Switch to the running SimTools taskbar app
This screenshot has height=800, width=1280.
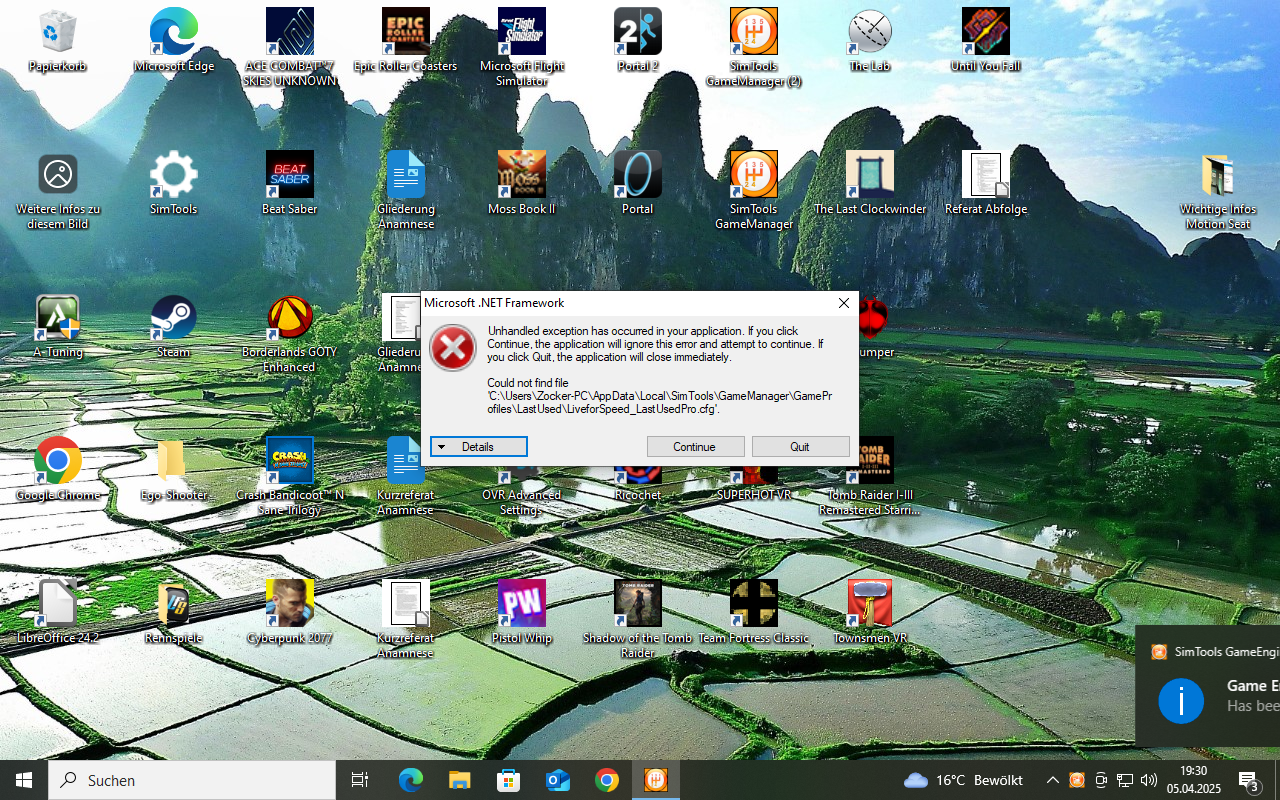[656, 780]
